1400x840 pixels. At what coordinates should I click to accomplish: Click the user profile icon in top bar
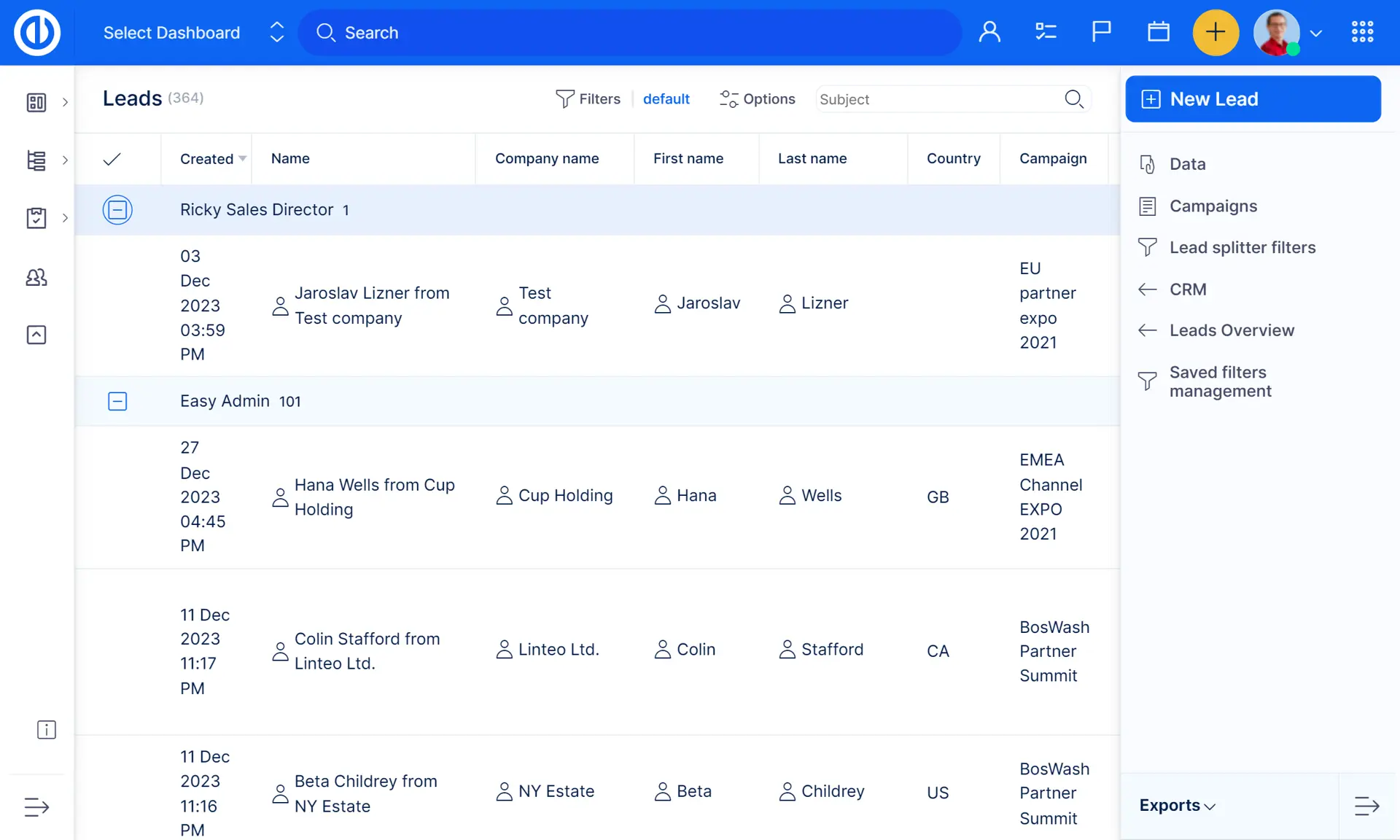click(989, 32)
